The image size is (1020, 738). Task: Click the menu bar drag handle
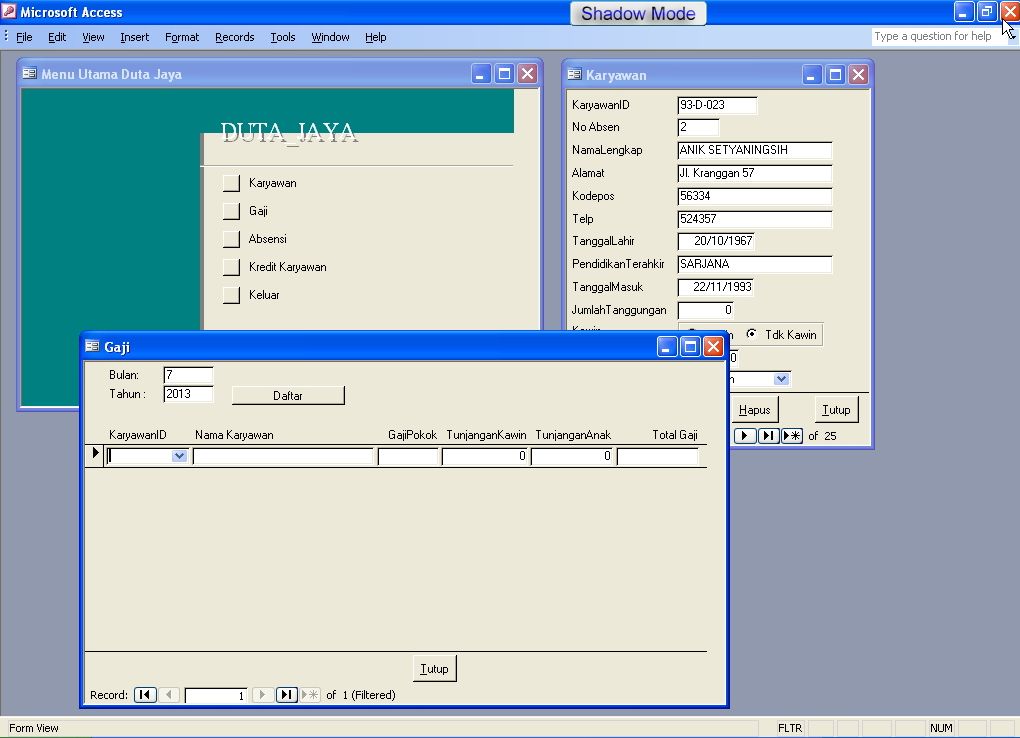(6, 36)
